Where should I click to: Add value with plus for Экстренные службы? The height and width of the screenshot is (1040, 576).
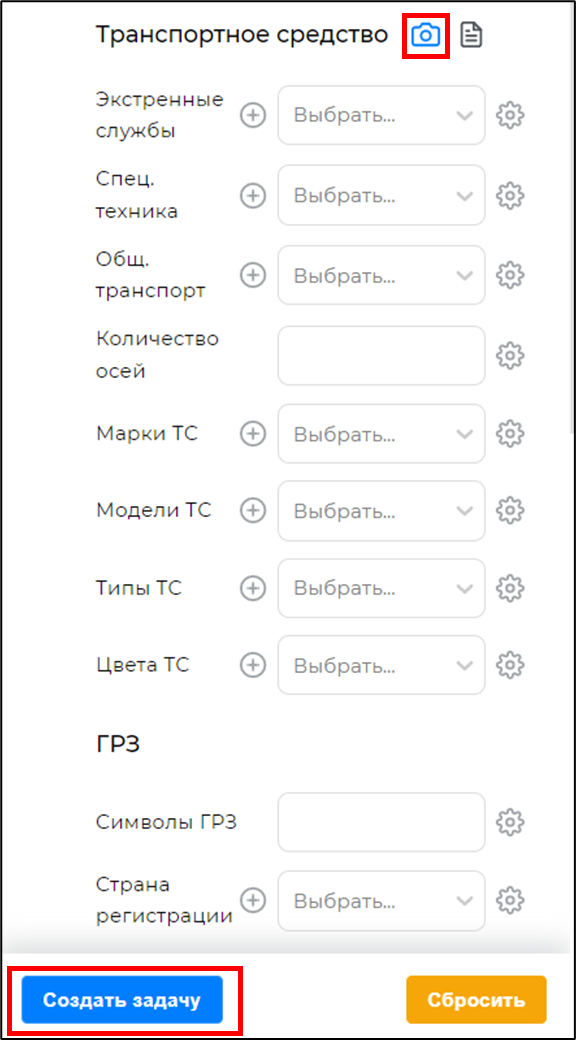click(252, 115)
